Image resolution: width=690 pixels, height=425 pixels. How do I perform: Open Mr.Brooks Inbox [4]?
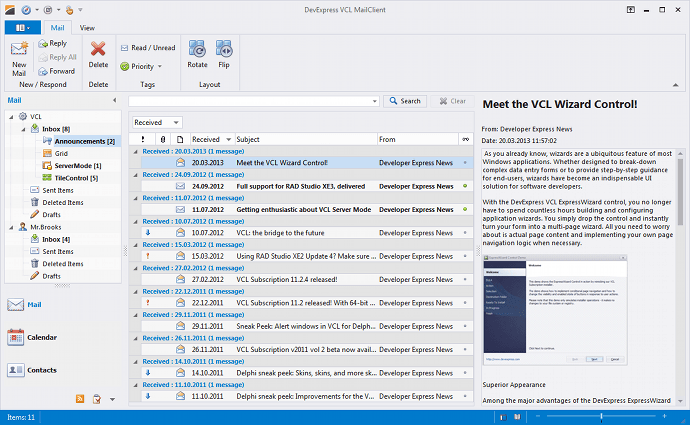(56, 239)
